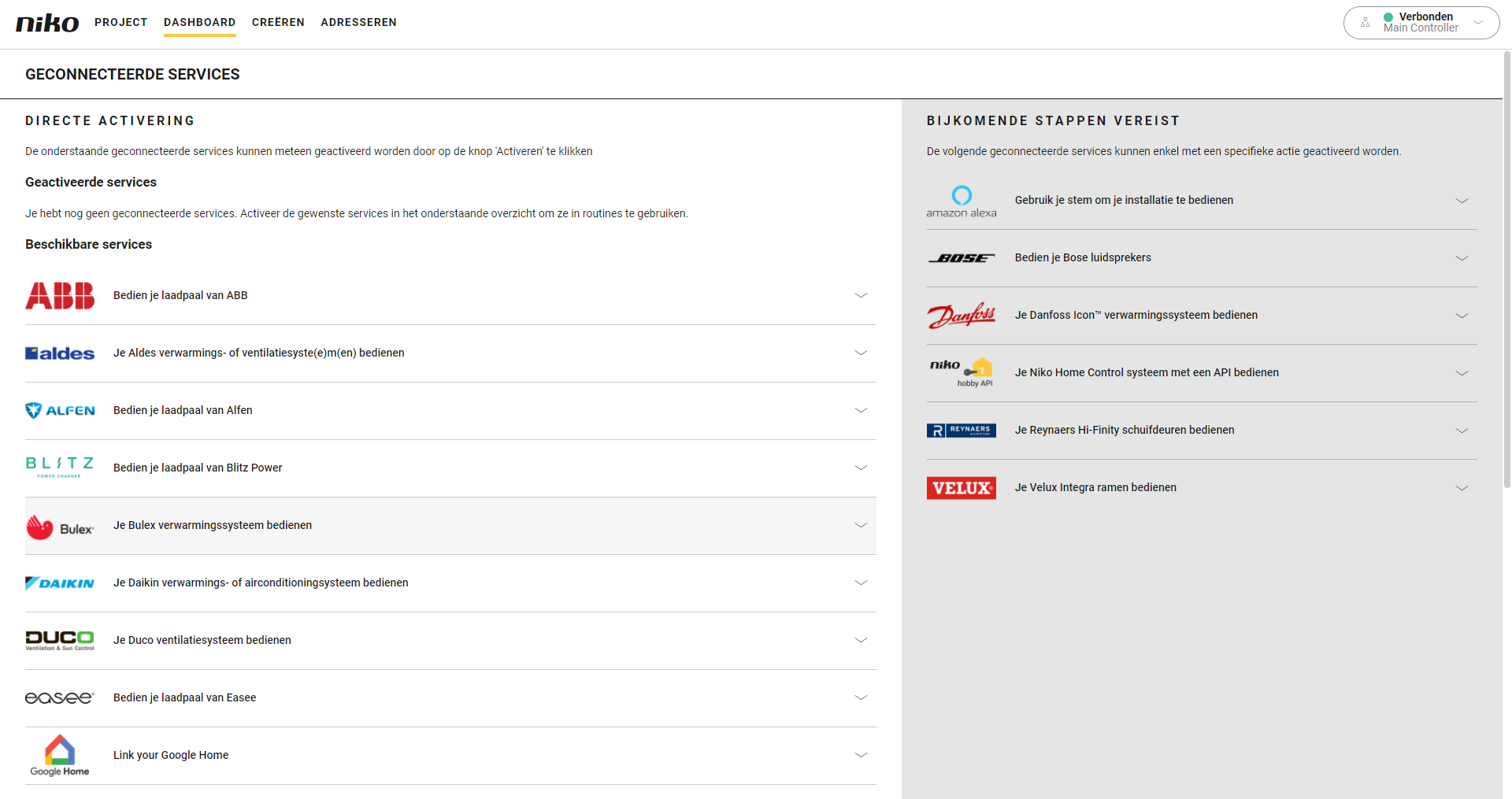The width and height of the screenshot is (1512, 799).
Task: Click the Amazon Alexa logo
Action: pos(961,201)
